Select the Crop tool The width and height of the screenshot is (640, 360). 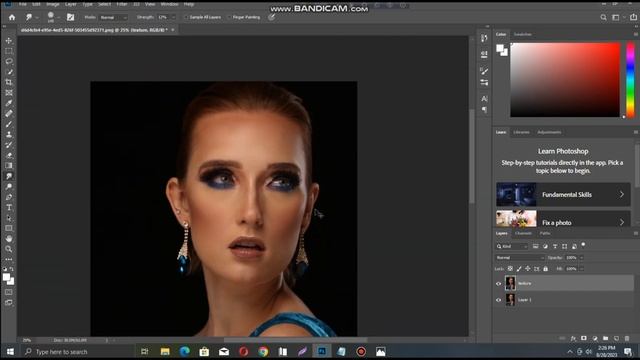point(9,82)
